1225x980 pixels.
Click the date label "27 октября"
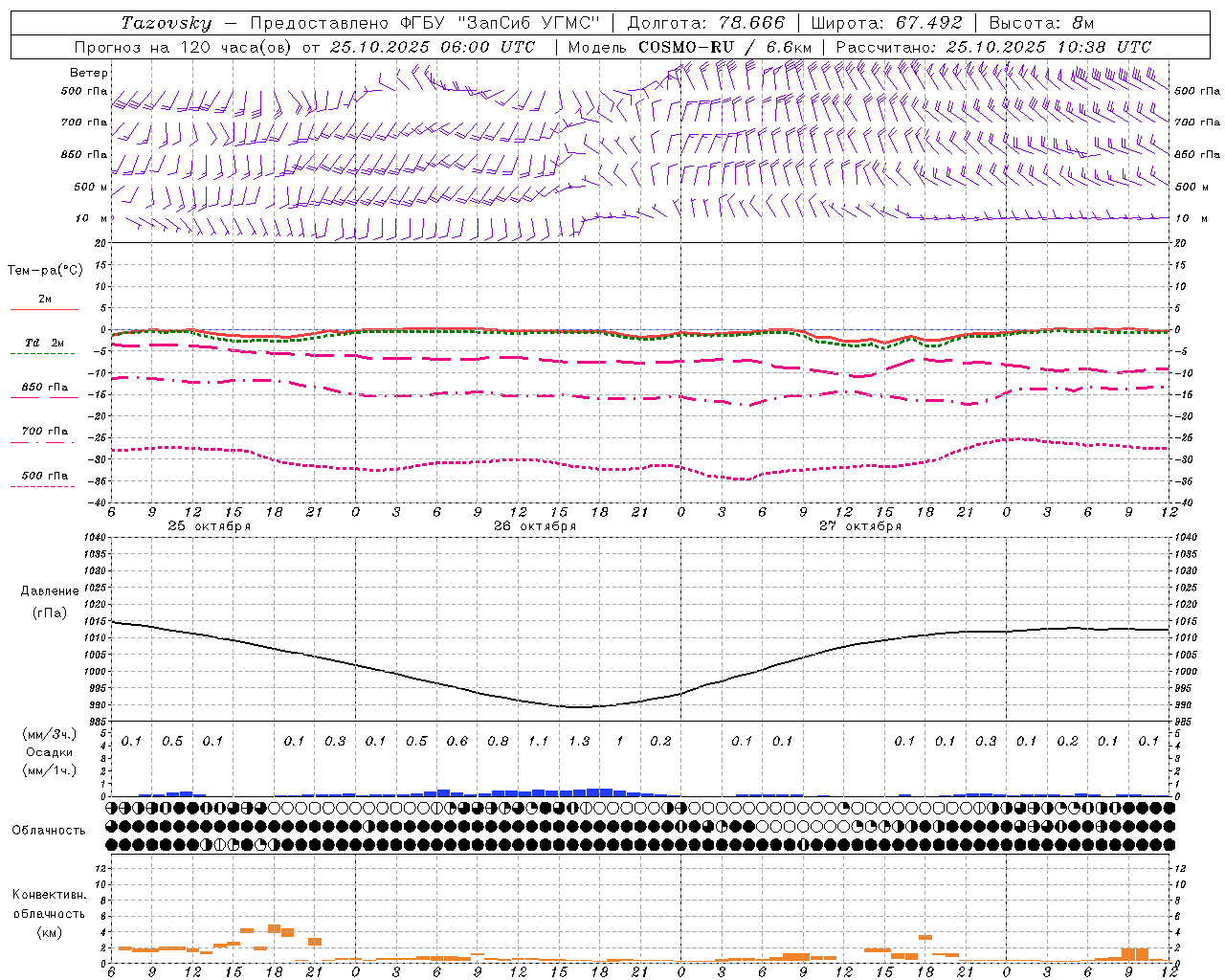click(860, 526)
